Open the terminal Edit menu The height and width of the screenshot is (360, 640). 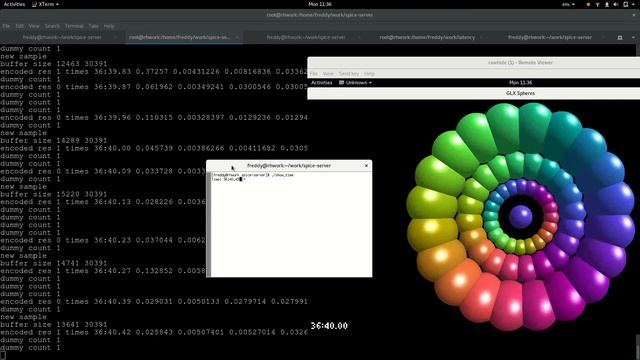click(20, 26)
